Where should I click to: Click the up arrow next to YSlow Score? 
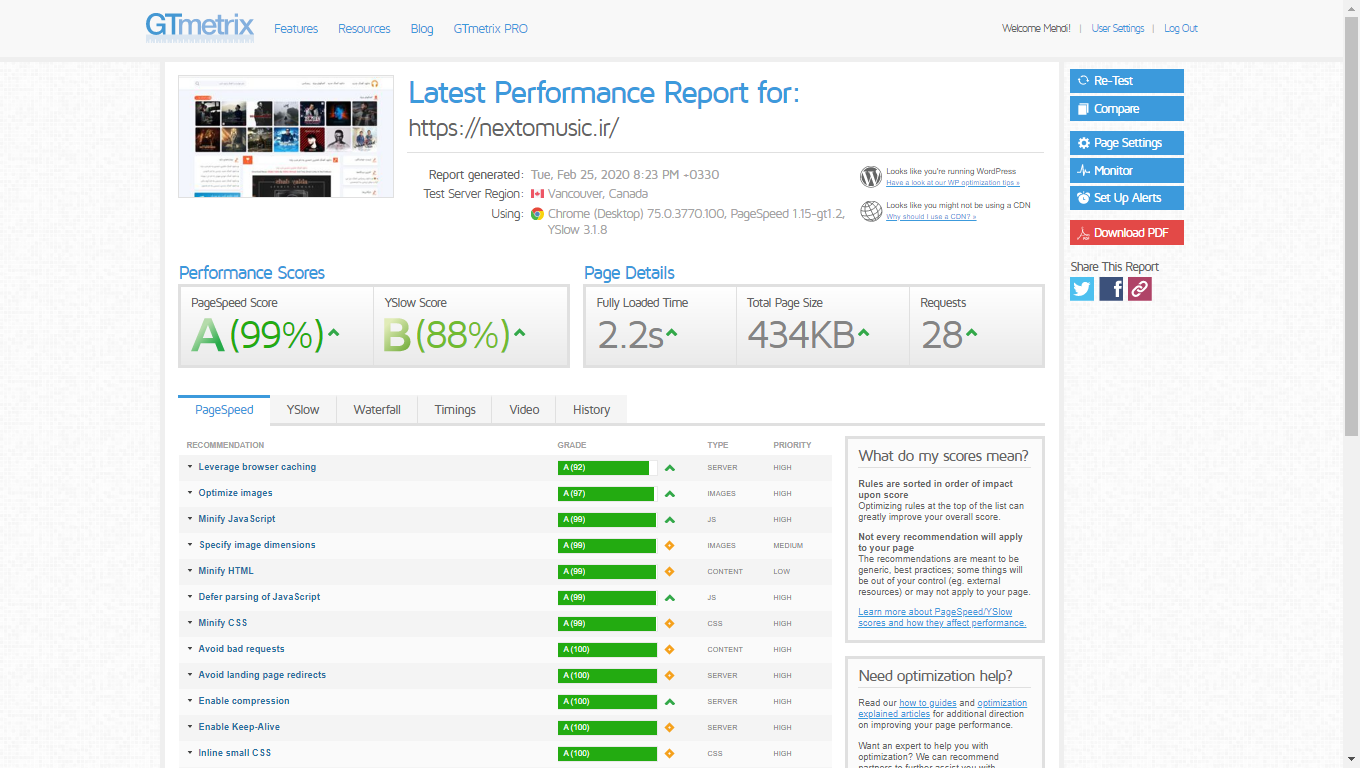click(519, 332)
